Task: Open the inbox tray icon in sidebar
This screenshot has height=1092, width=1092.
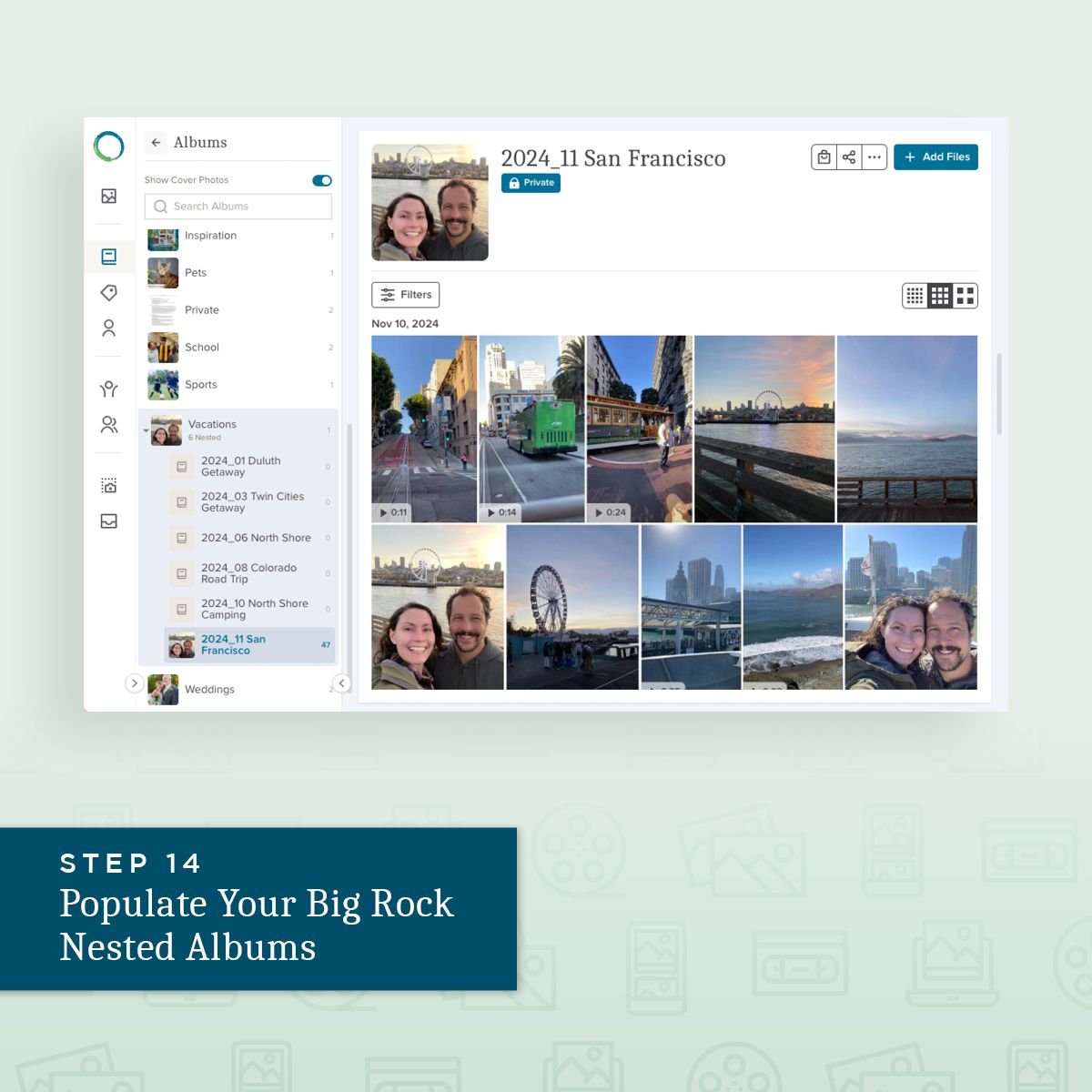Action: coord(109,521)
